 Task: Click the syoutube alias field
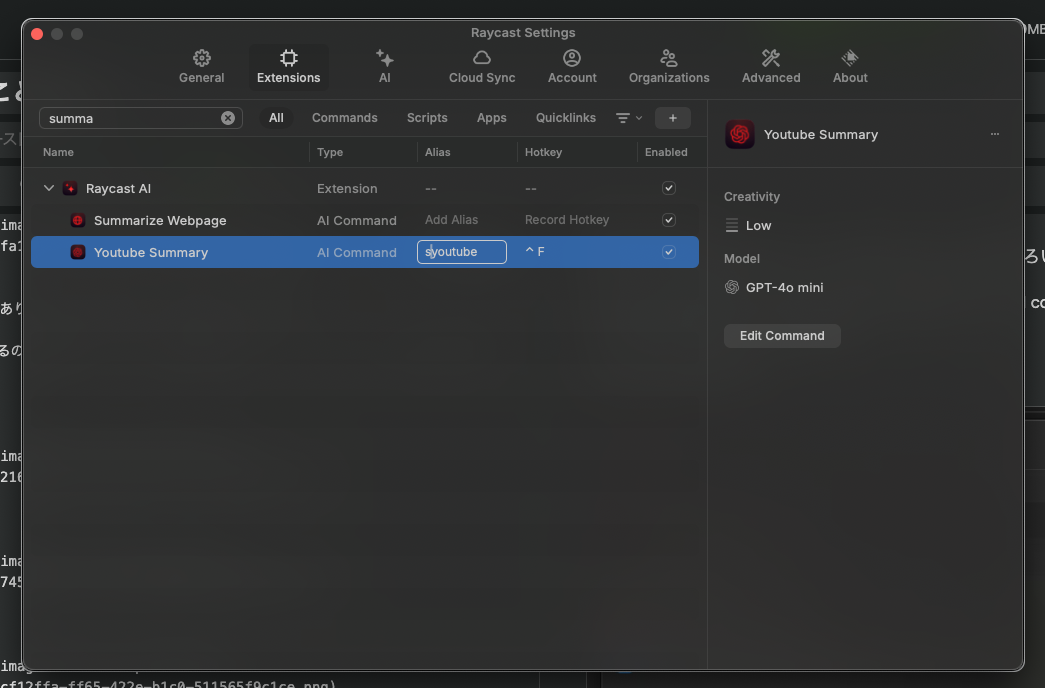(462, 252)
